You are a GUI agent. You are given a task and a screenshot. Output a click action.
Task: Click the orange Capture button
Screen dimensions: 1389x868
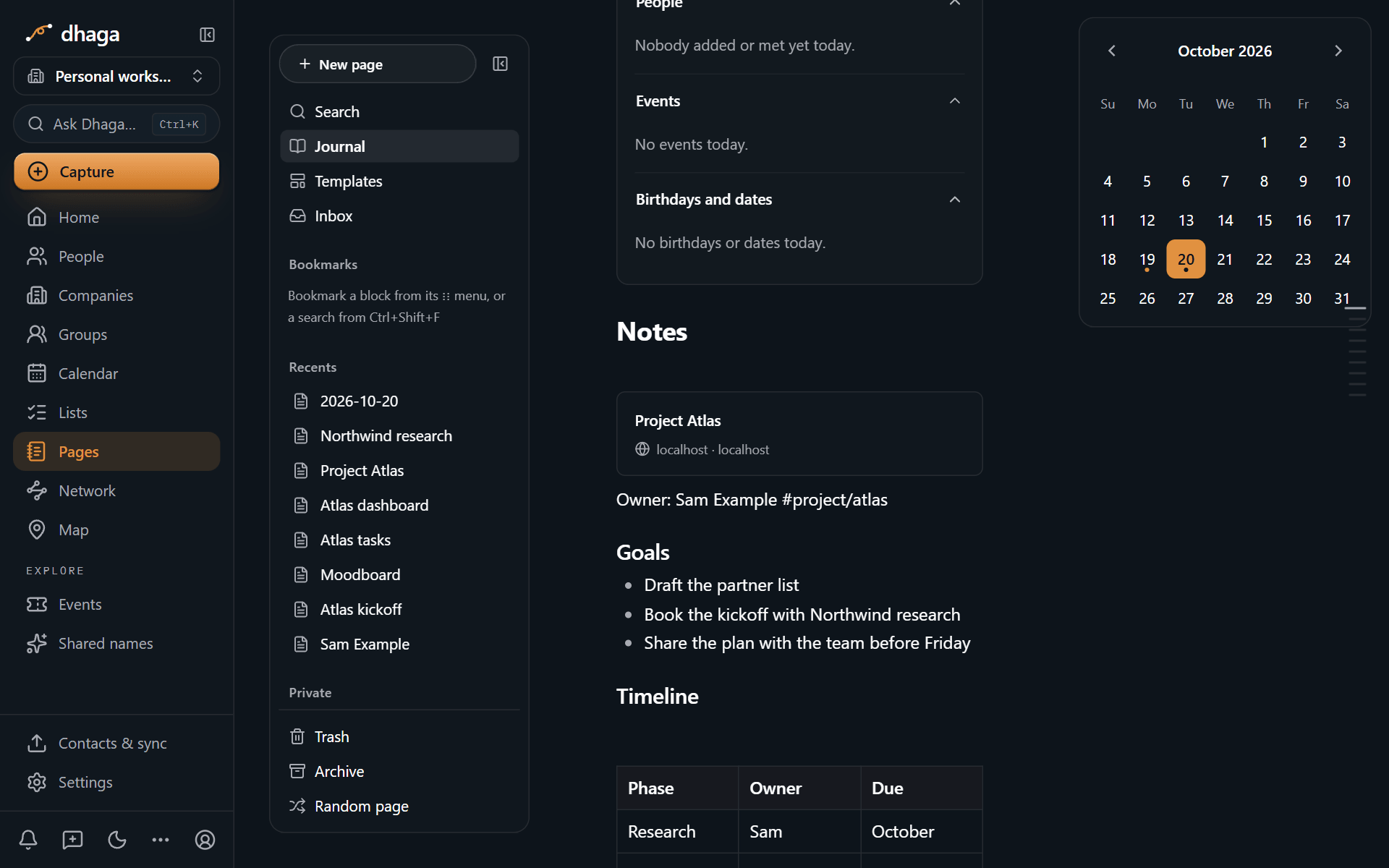pos(116,171)
